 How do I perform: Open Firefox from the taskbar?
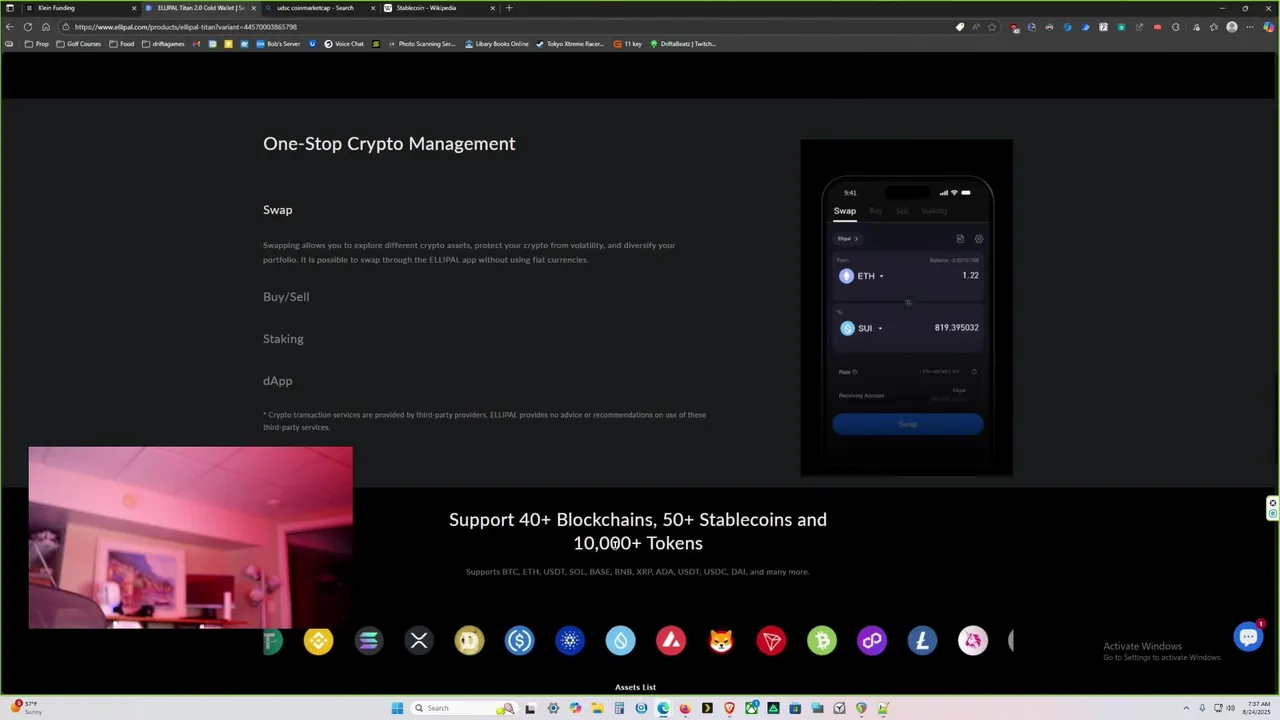[685, 708]
